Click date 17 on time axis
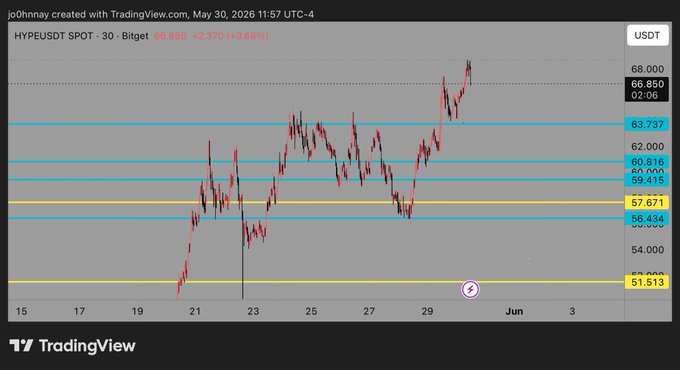Screen dimensions: 680x370 click(x=79, y=311)
